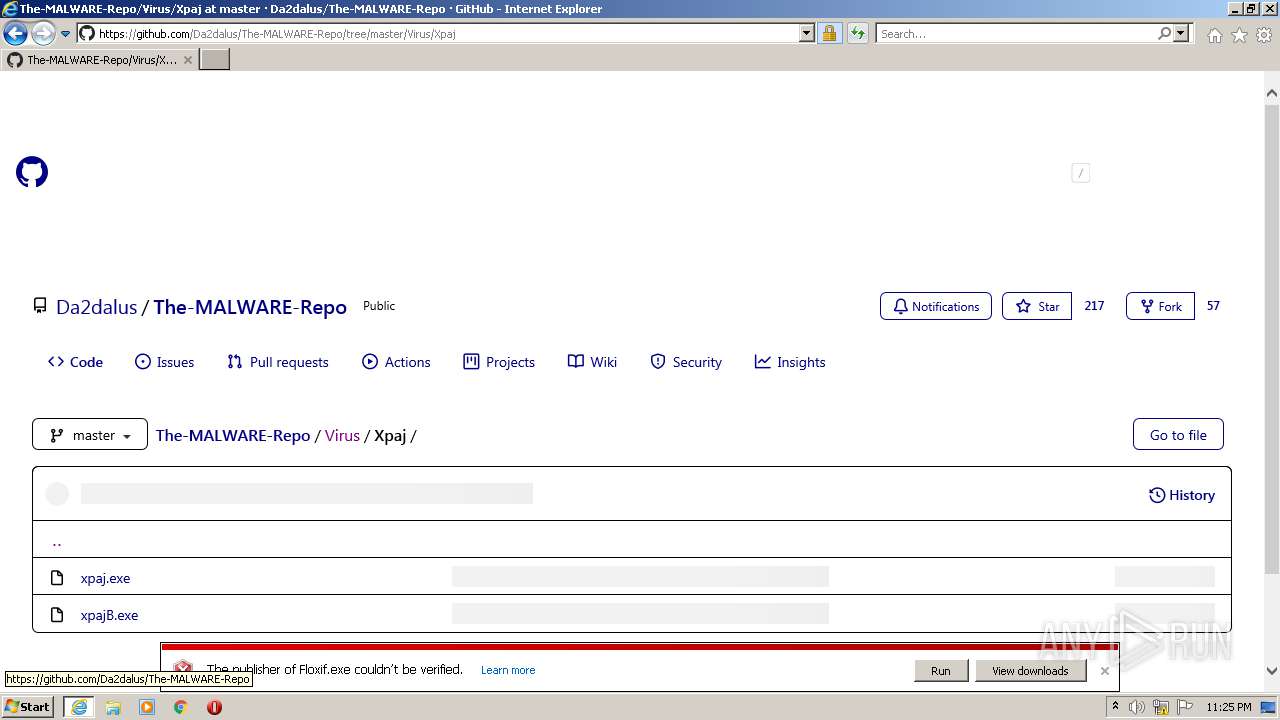Star the repository
This screenshot has height=720, width=1280.
coord(1037,306)
